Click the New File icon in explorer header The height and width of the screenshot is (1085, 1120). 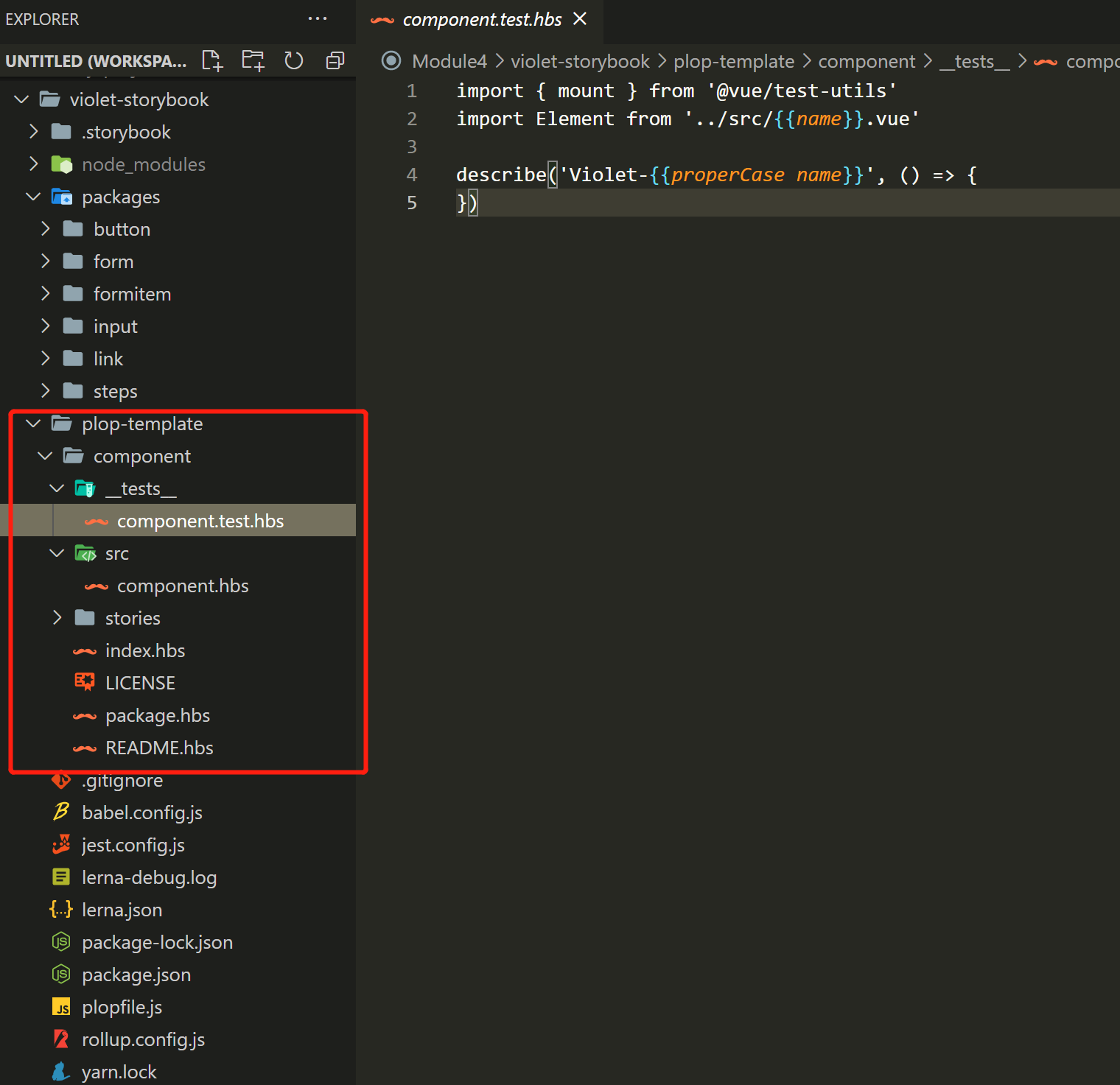212,60
